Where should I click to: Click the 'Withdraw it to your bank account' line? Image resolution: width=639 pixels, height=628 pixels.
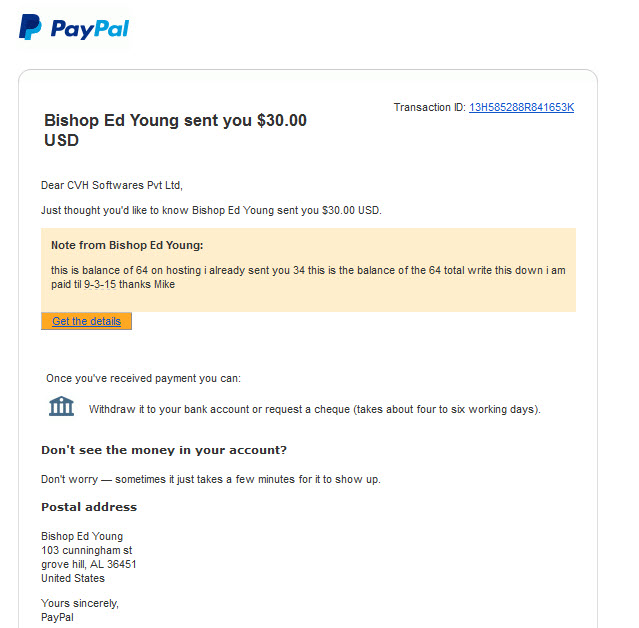(315, 409)
